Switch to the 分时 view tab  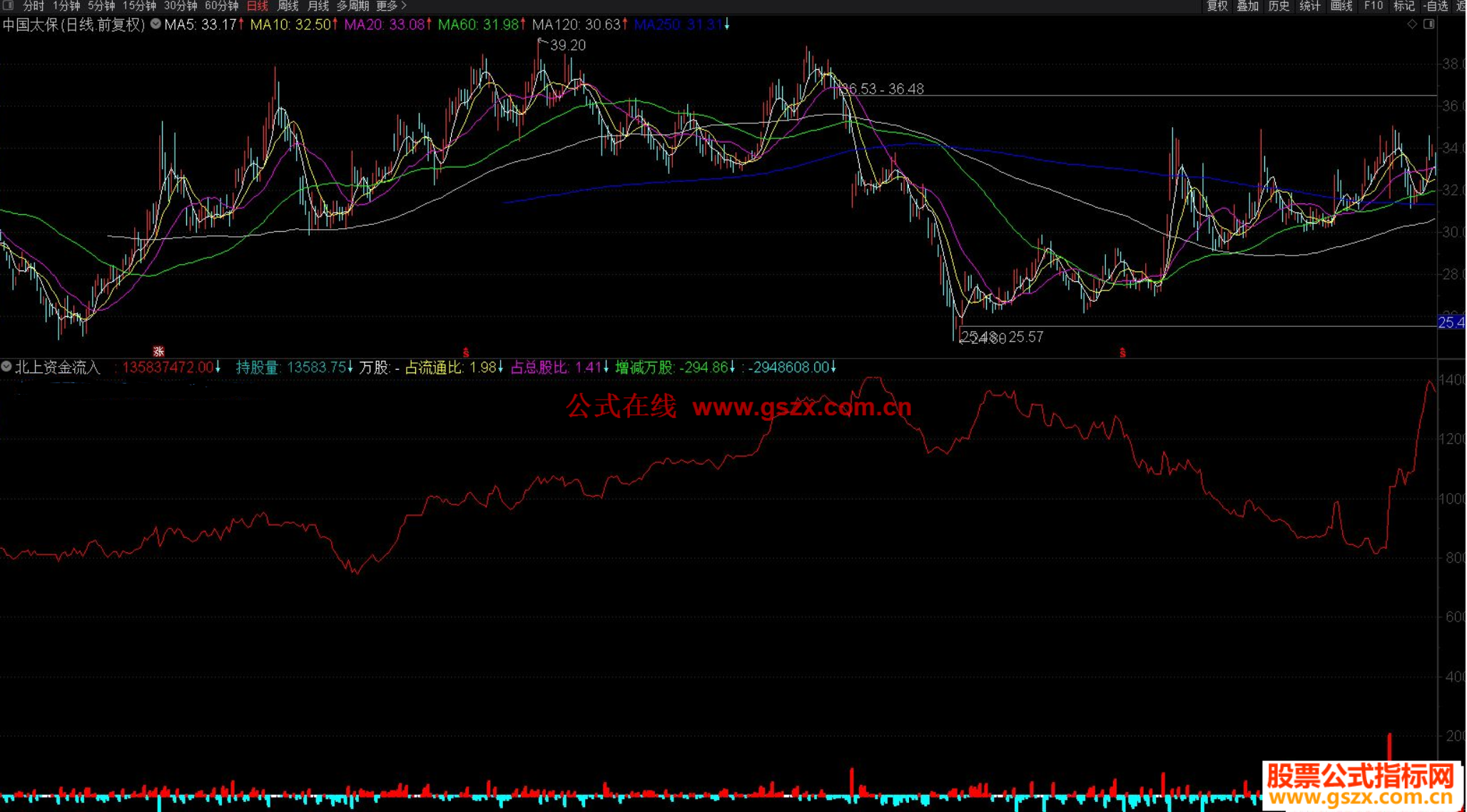click(34, 6)
